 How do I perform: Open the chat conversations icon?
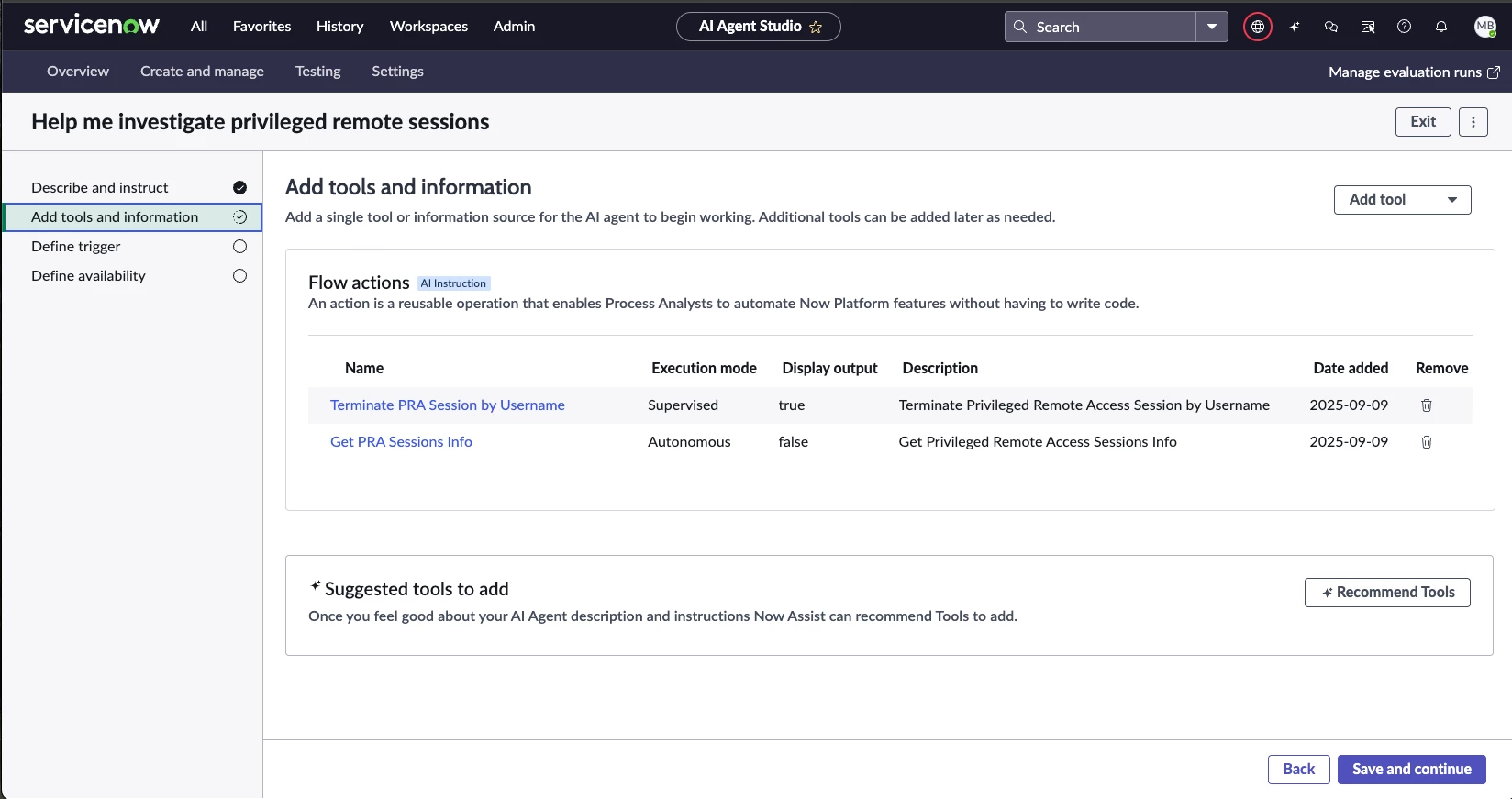pos(1331,27)
